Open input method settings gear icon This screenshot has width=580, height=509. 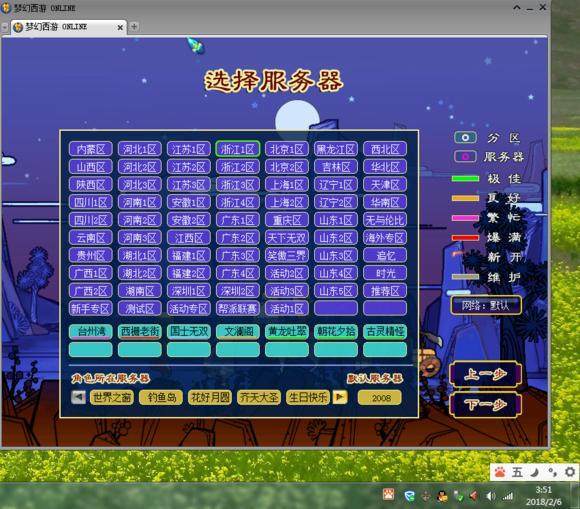coord(570,472)
